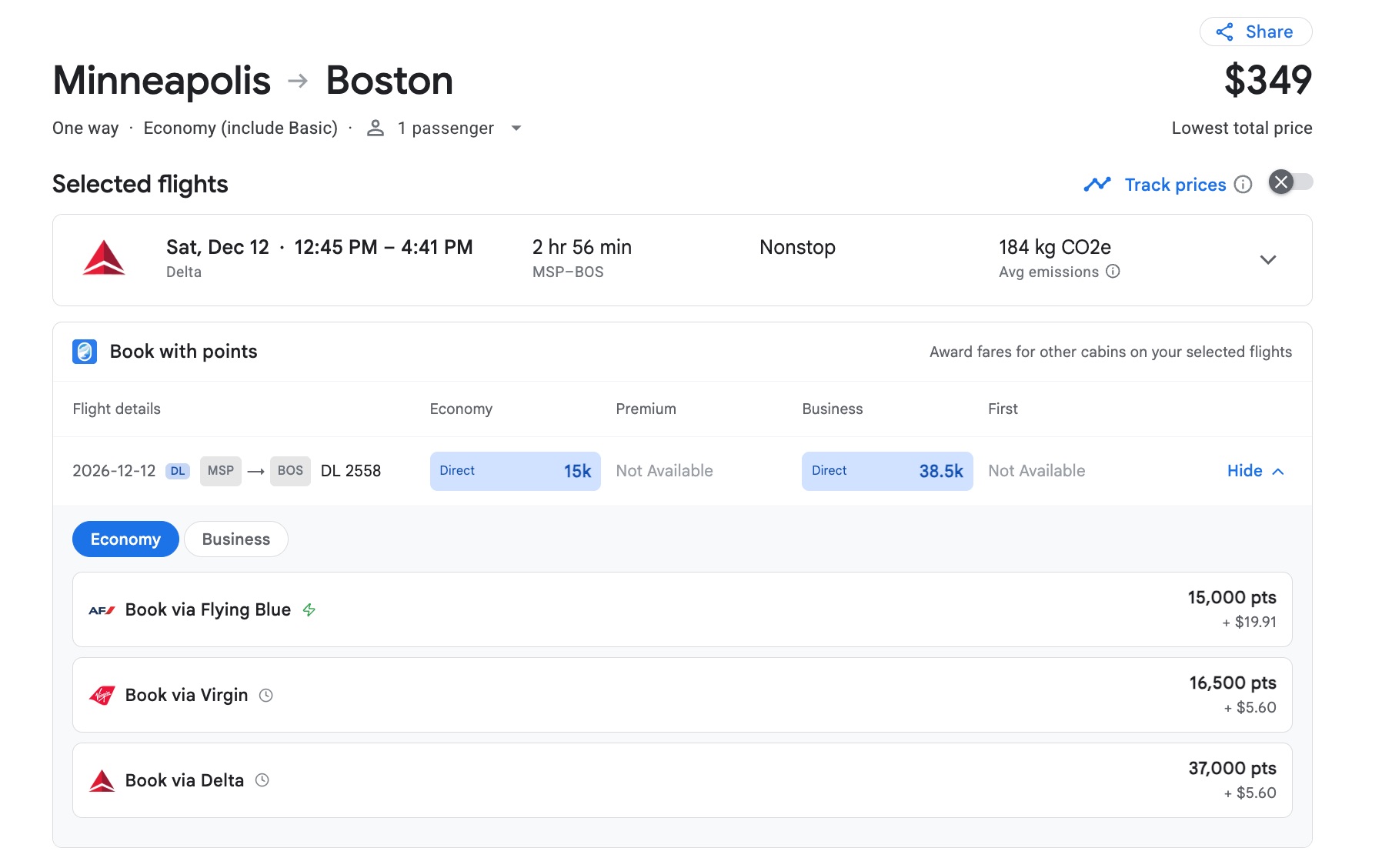Toggle the Track prices switch
Viewport: 1382px width, 868px height.
pyautogui.click(x=1290, y=182)
